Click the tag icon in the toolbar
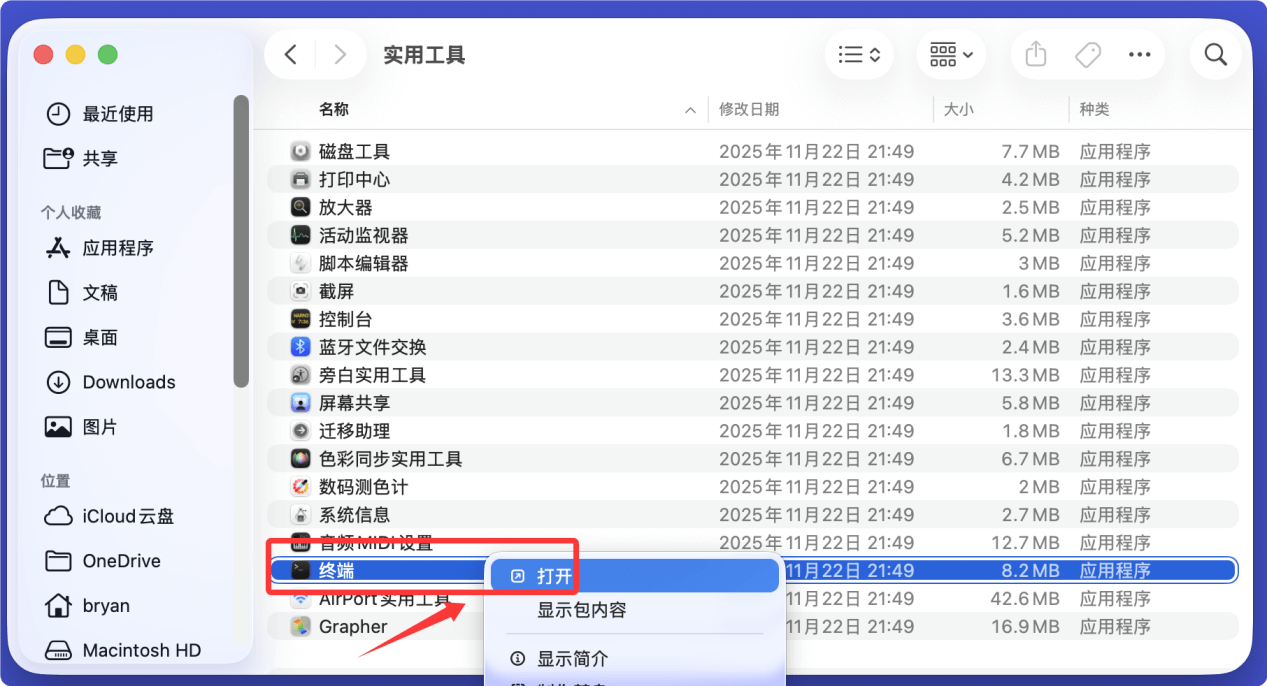This screenshot has width=1267, height=686. point(1087,54)
